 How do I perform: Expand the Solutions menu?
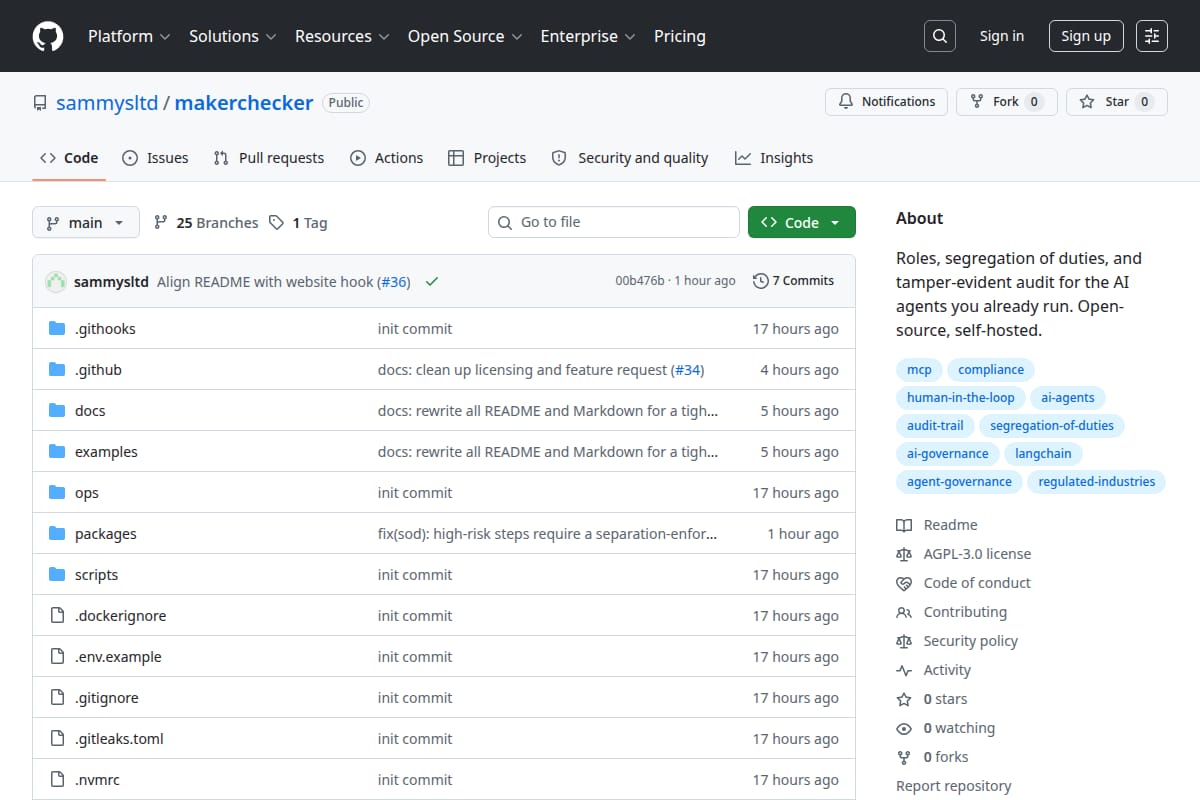click(x=232, y=36)
